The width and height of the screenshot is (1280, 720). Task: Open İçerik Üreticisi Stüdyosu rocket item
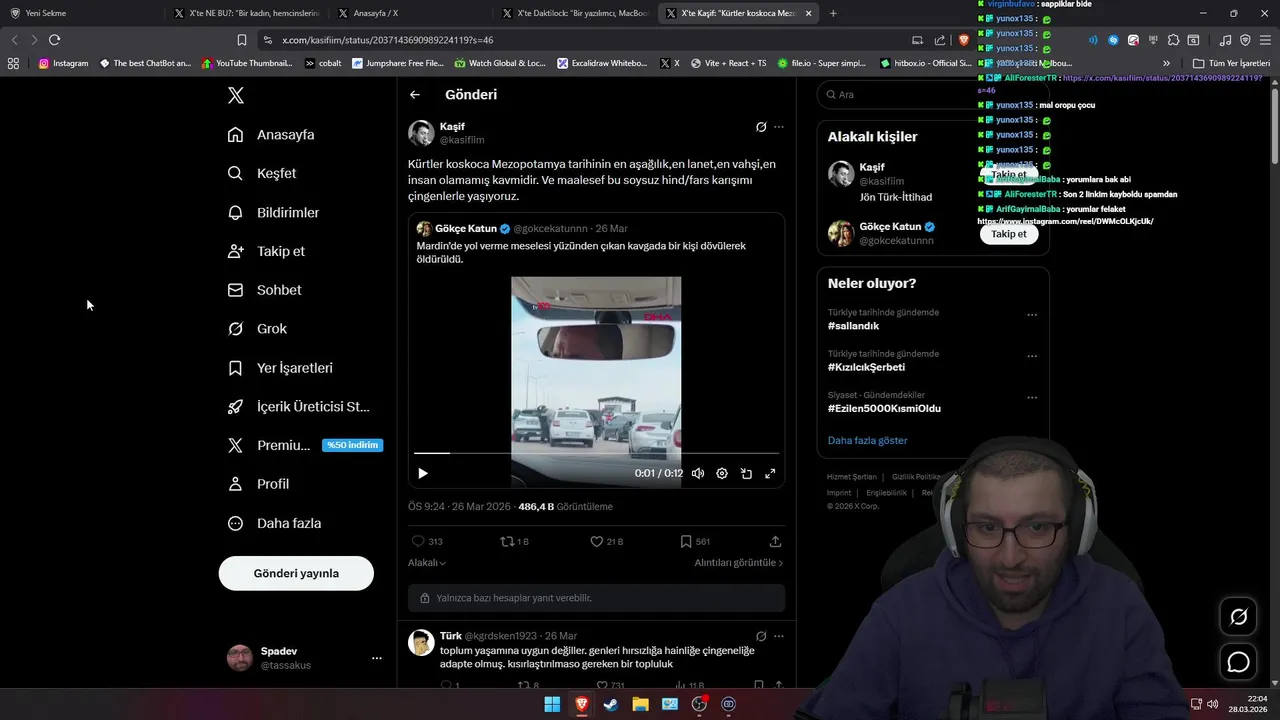[x=299, y=406]
